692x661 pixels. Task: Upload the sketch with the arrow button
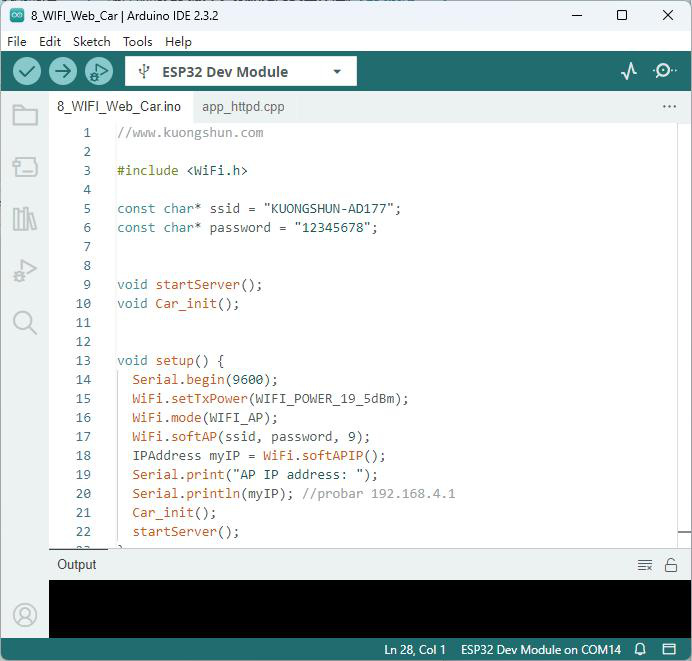(x=63, y=71)
